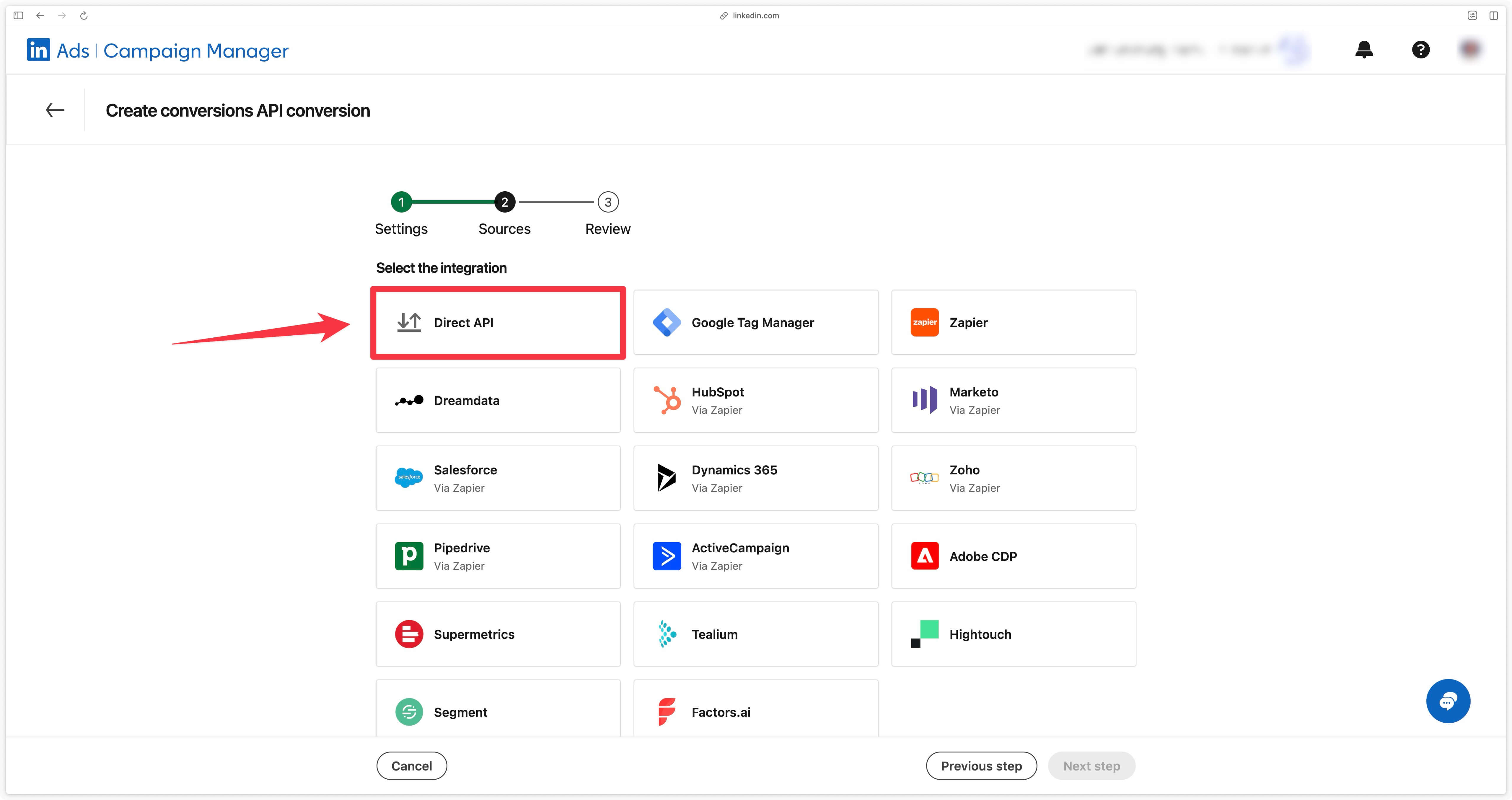Open the chat support bubble

[x=1448, y=701]
